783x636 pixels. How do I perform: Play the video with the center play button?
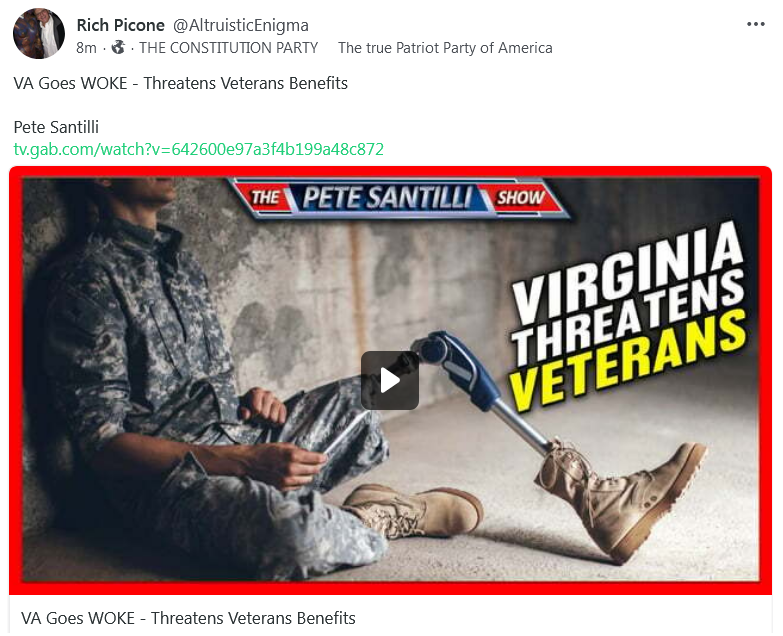pos(390,380)
